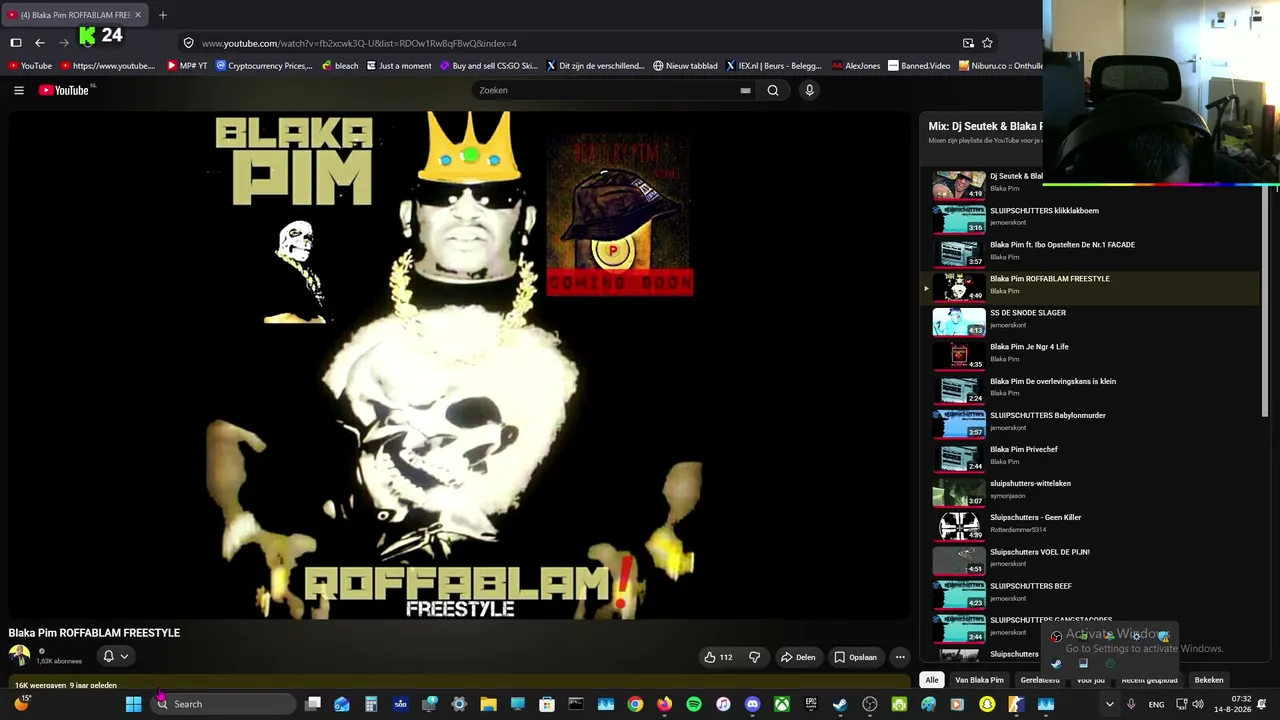This screenshot has width=1280, height=720.
Task: Open the YouTube bookmark in bookmarks bar
Action: tap(29, 66)
